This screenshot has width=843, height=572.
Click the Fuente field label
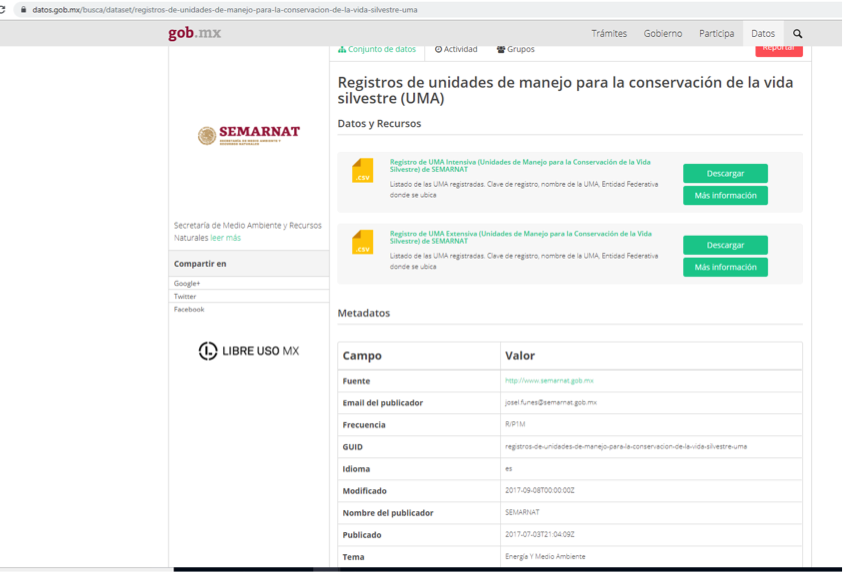pos(356,381)
